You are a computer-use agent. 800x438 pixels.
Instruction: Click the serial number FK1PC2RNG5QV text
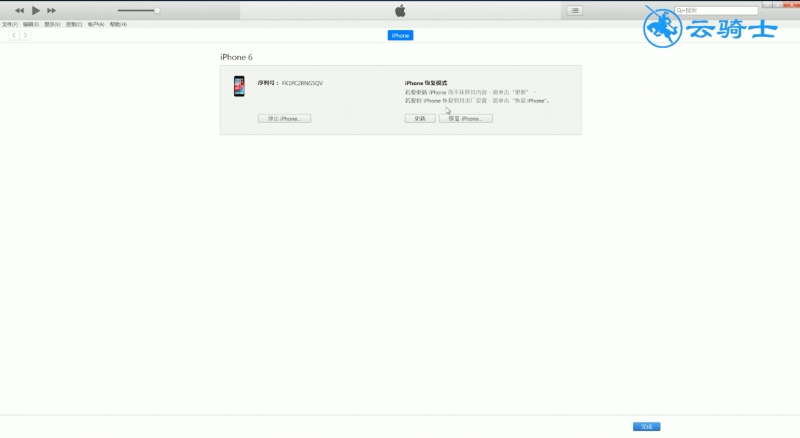point(302,83)
